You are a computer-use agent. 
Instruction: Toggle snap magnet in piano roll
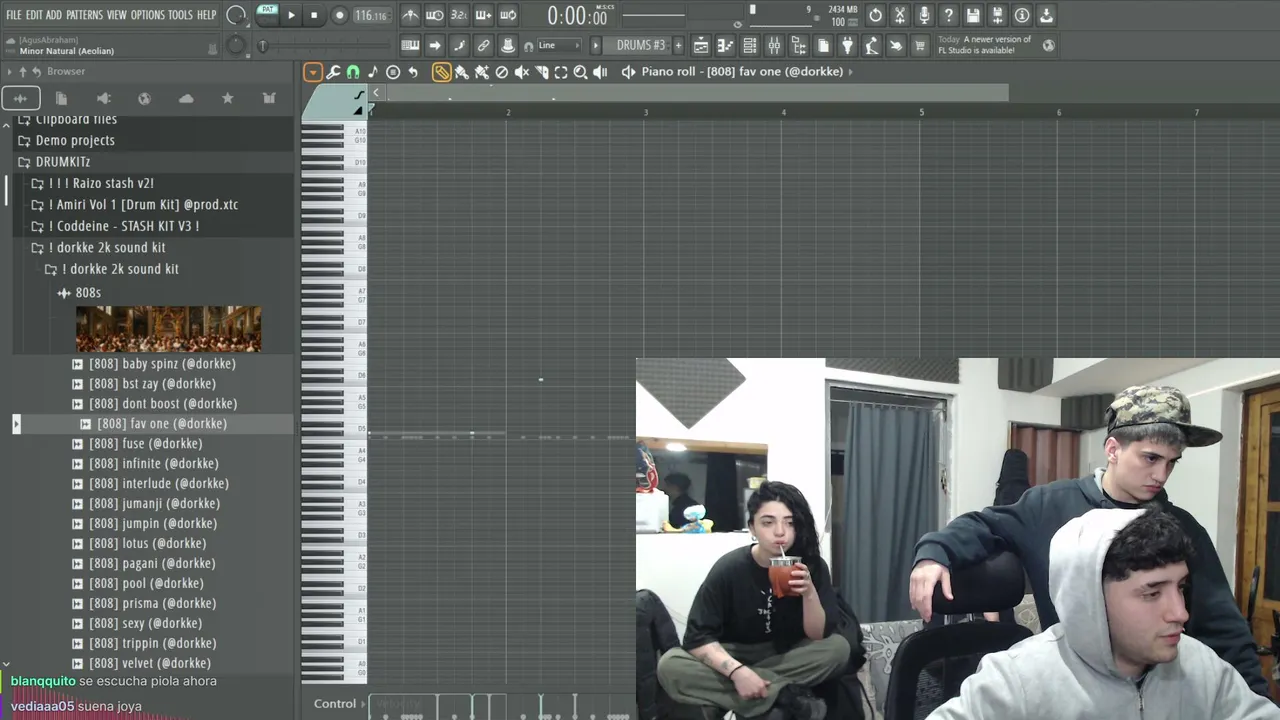(x=353, y=72)
